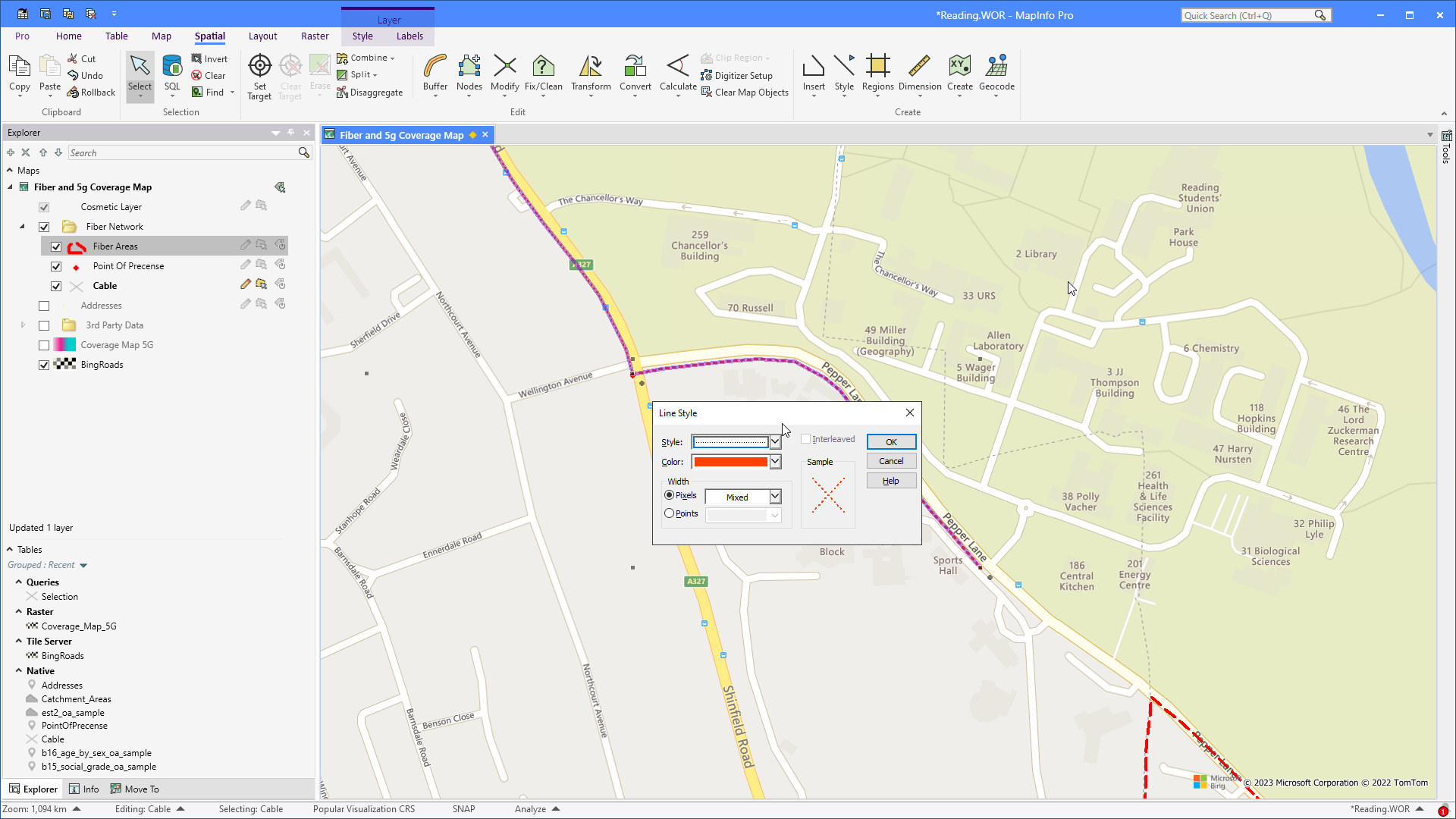Uncheck the BingRoads layer
The height and width of the screenshot is (819, 1456).
click(44, 365)
